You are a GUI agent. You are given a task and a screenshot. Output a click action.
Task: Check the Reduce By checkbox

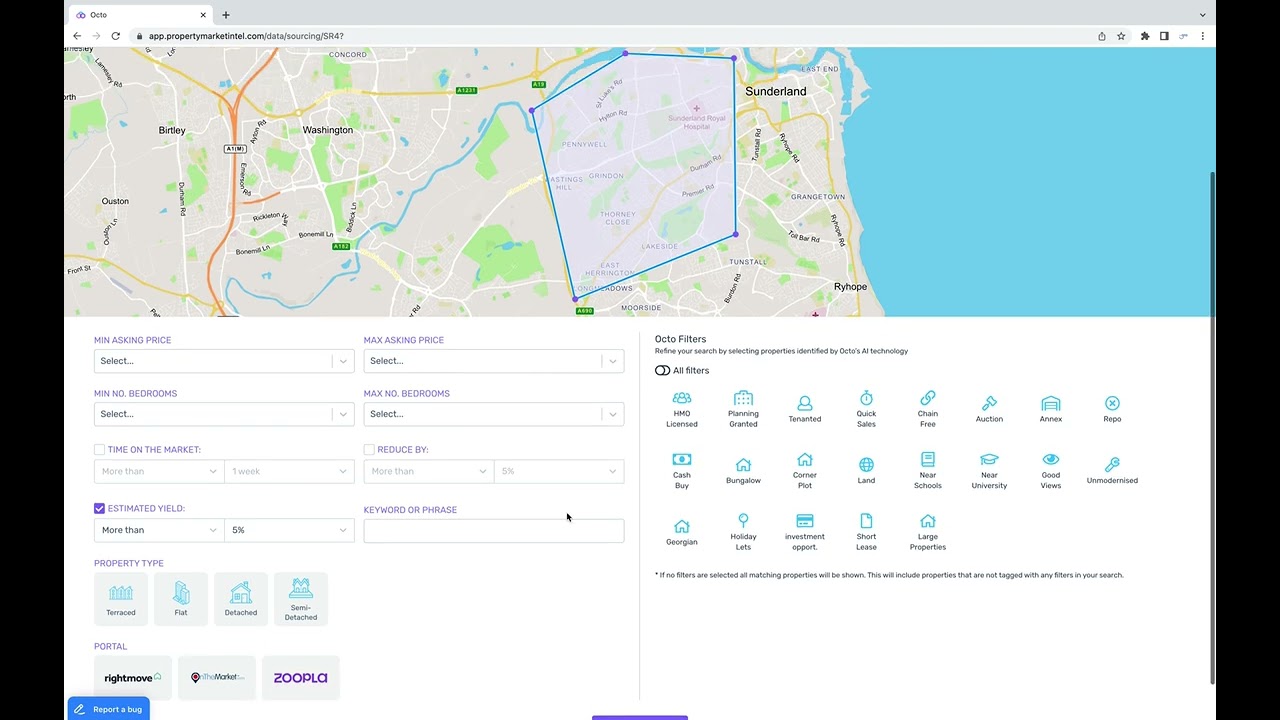pyautogui.click(x=369, y=449)
